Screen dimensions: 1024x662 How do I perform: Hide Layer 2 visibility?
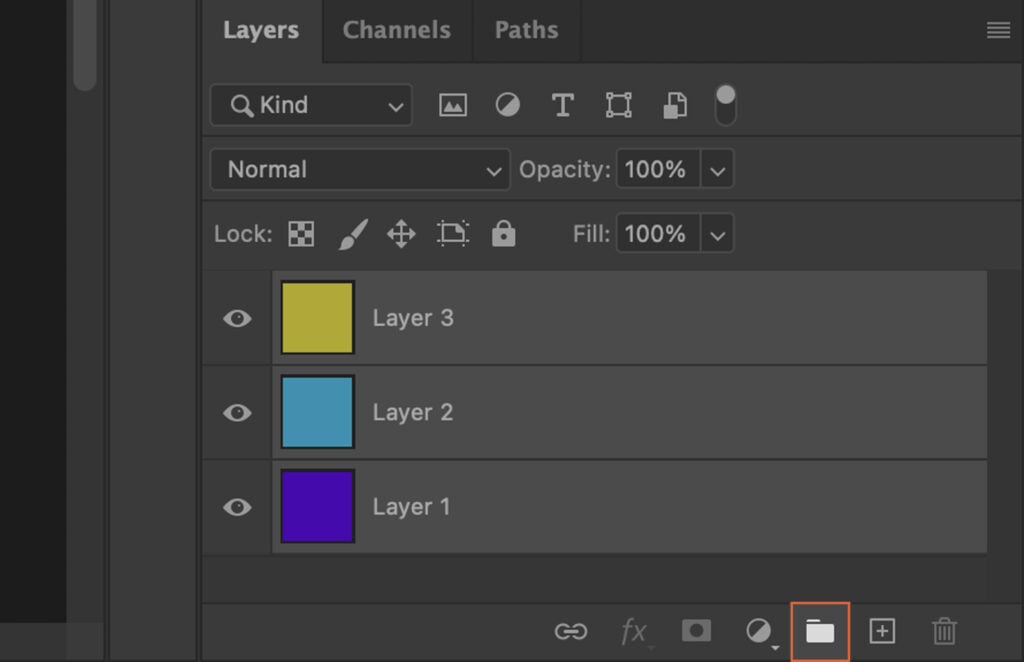point(236,412)
